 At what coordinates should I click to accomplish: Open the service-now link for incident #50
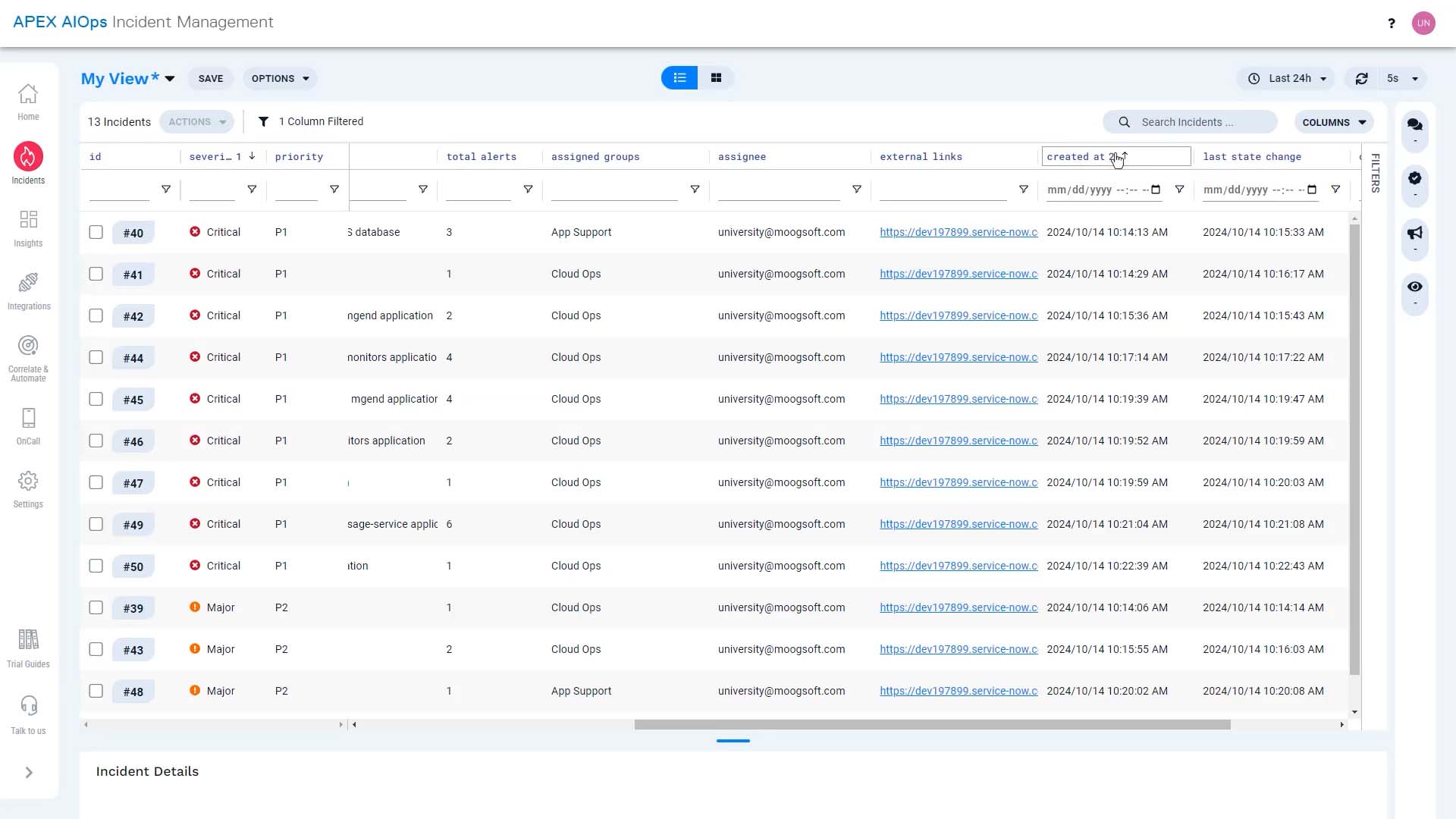959,566
